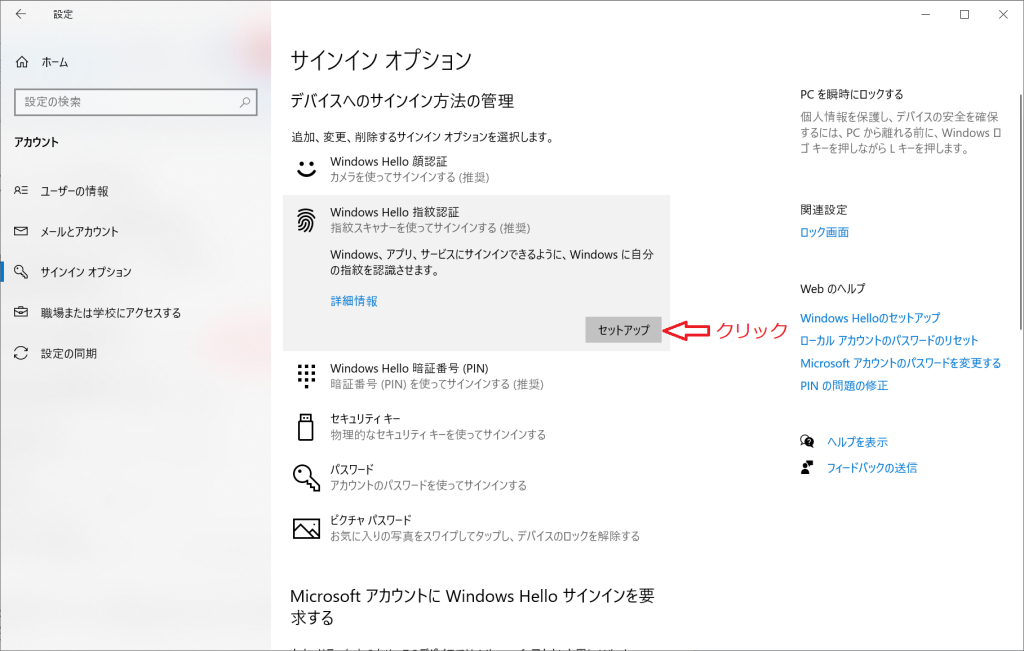Image resolution: width=1024 pixels, height=651 pixels.
Task: Click the help chat bubble icon
Action: [x=807, y=441]
